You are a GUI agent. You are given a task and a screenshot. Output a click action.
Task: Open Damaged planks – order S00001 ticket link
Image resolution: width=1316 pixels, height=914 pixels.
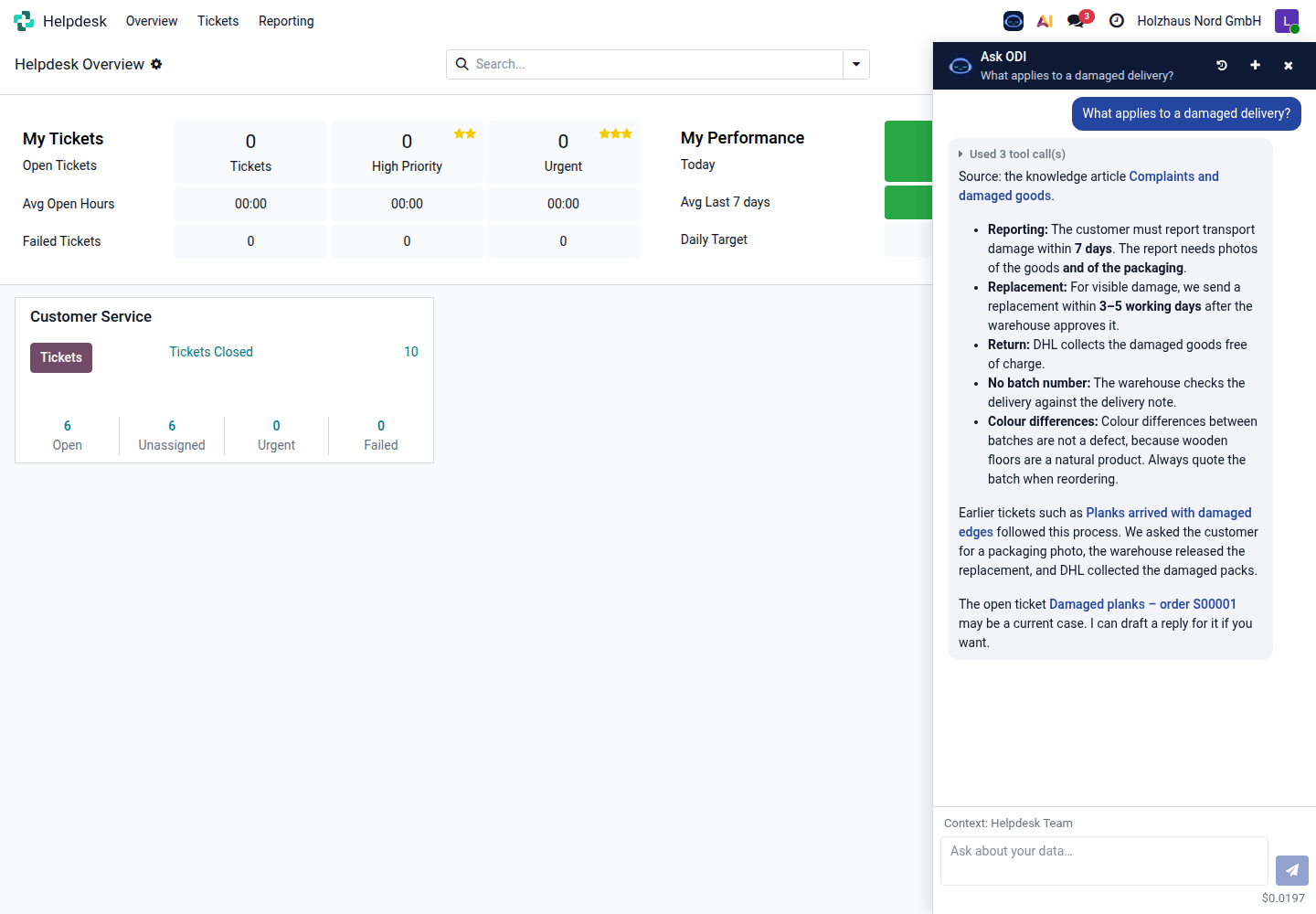[x=1142, y=604]
